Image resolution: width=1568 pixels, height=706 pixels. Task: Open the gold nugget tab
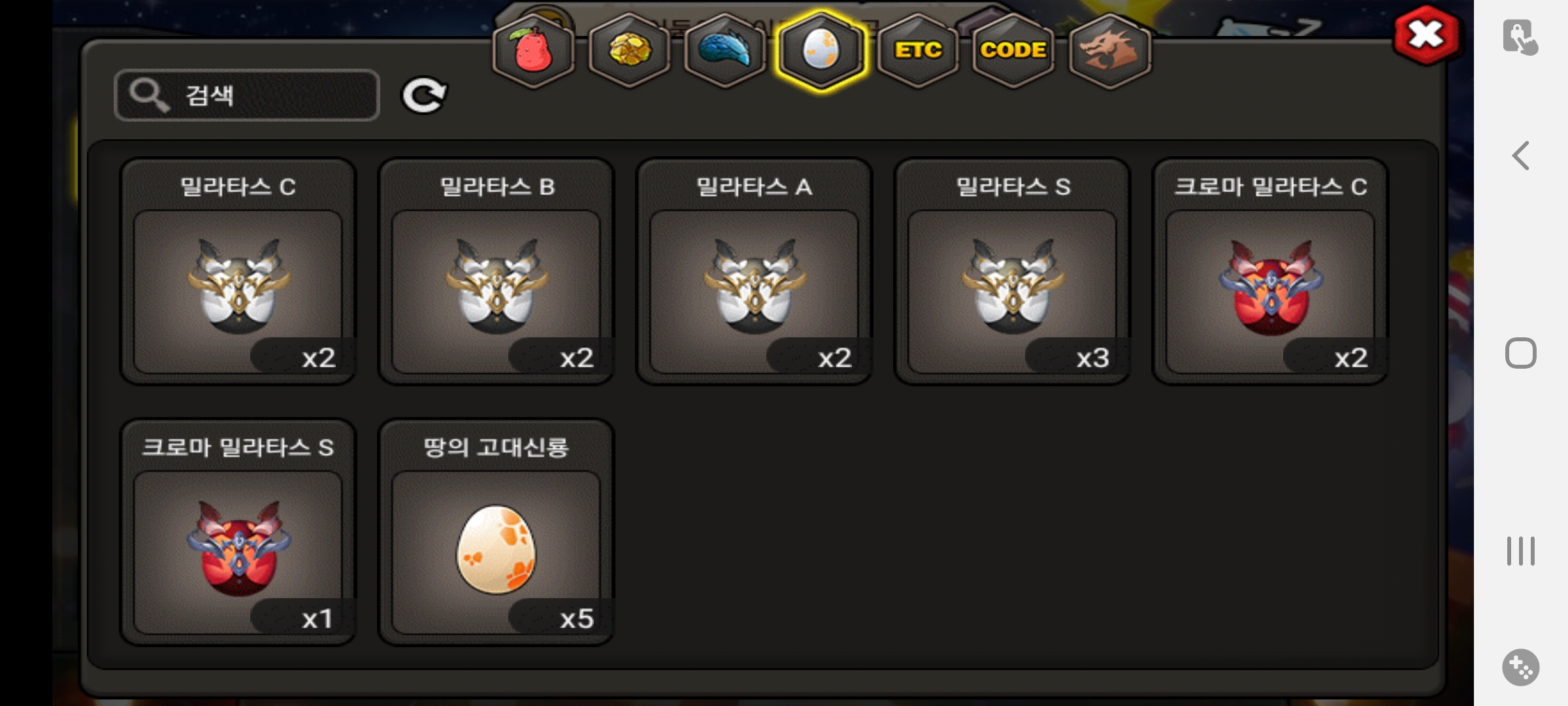[x=629, y=51]
